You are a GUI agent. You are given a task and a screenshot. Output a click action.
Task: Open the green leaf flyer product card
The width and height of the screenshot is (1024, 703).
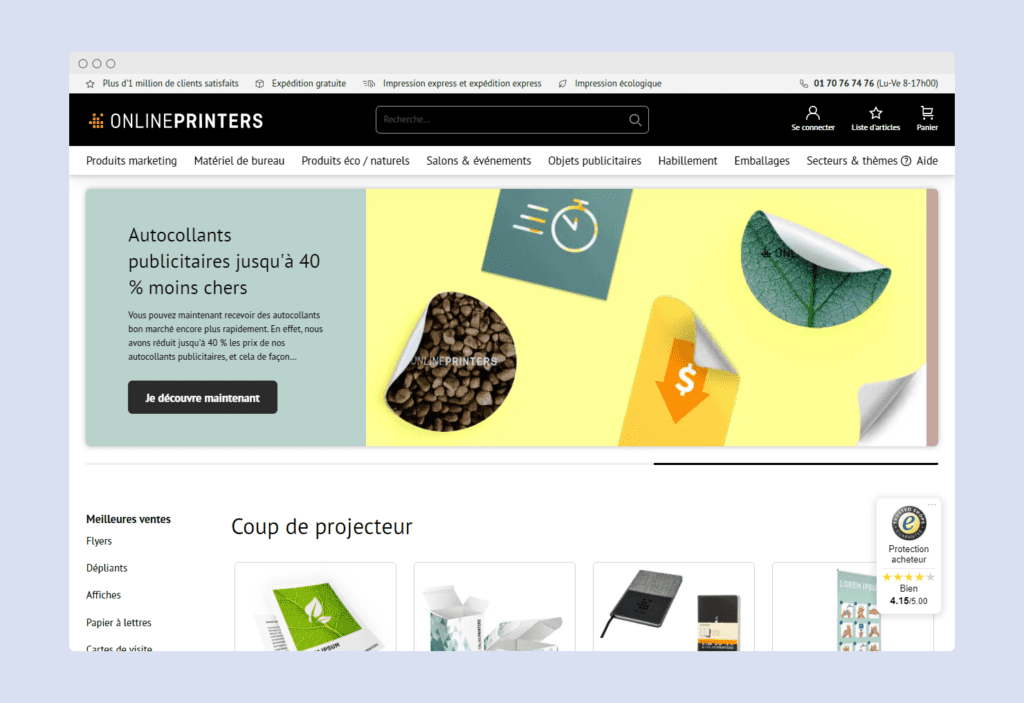coord(315,607)
